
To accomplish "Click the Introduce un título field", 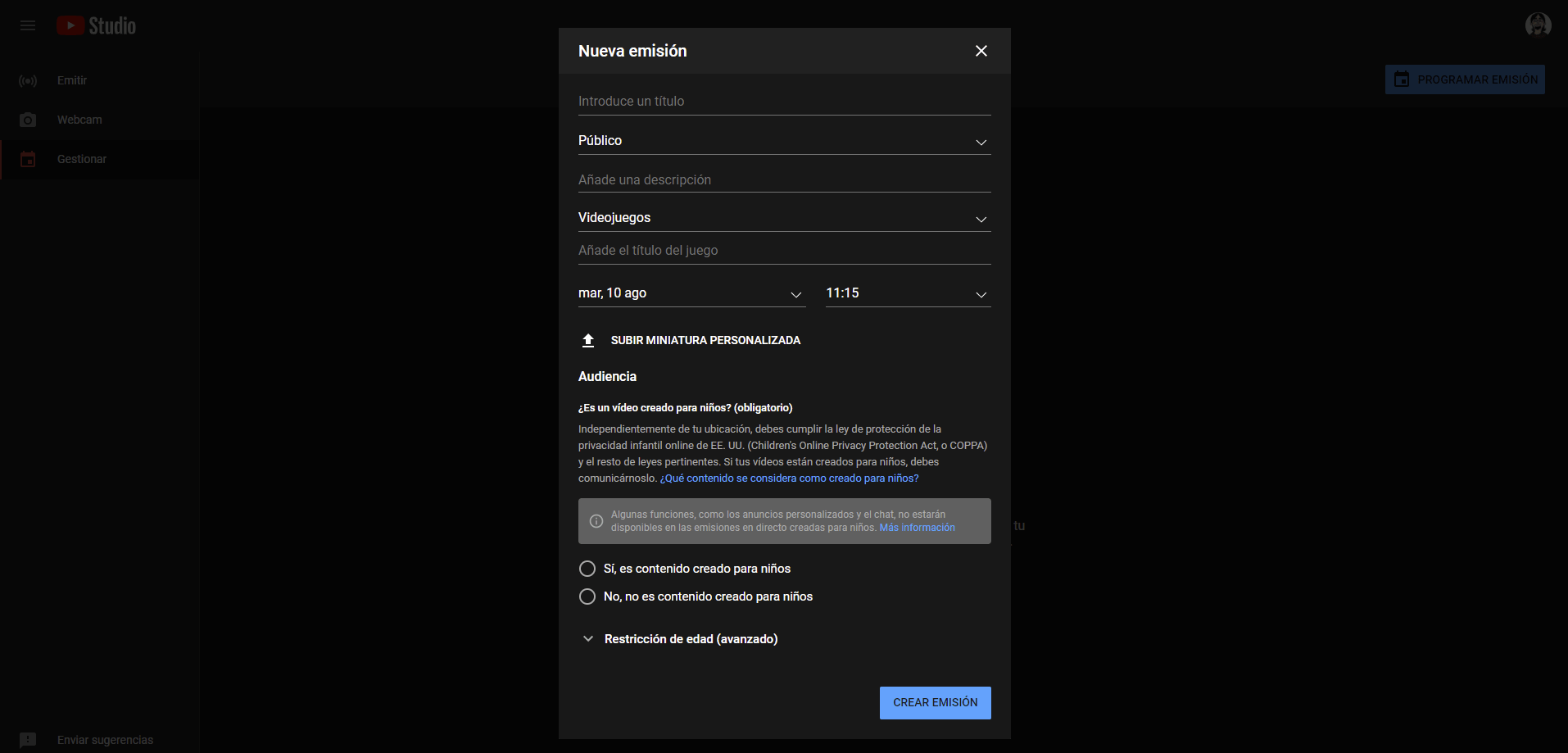I will pyautogui.click(x=784, y=102).
